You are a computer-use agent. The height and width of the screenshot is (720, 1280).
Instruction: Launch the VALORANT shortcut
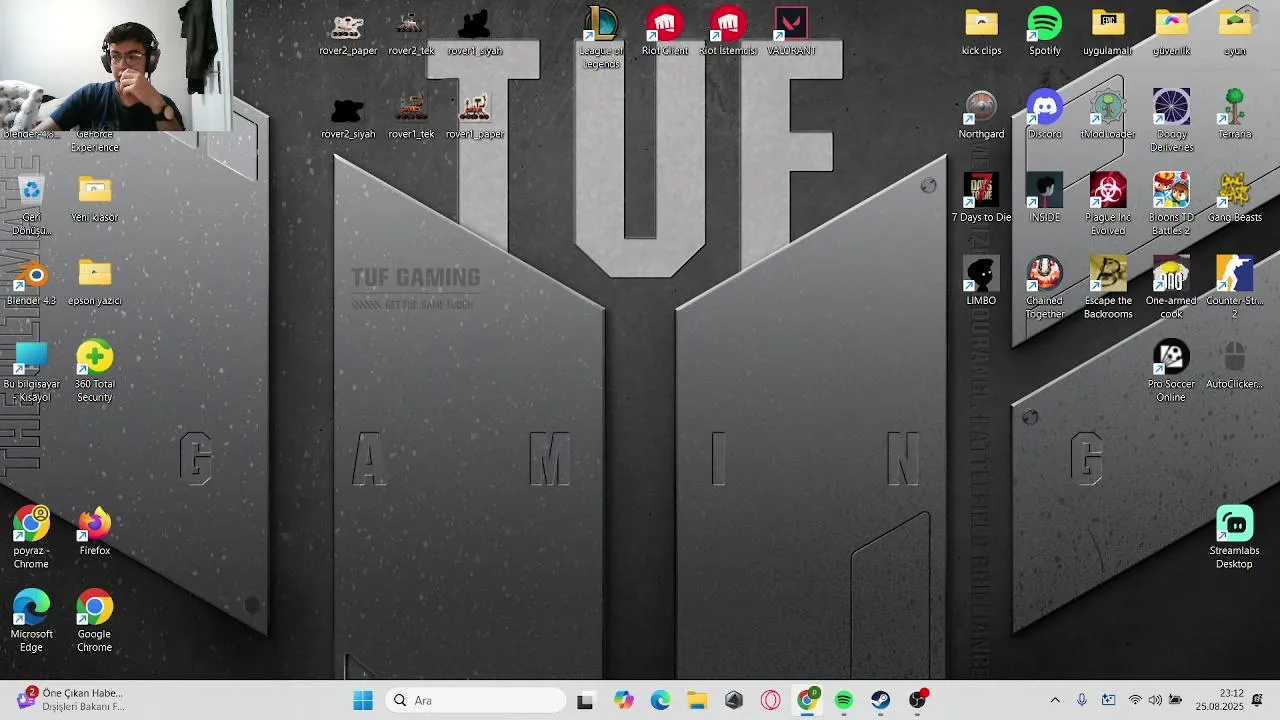[x=791, y=32]
